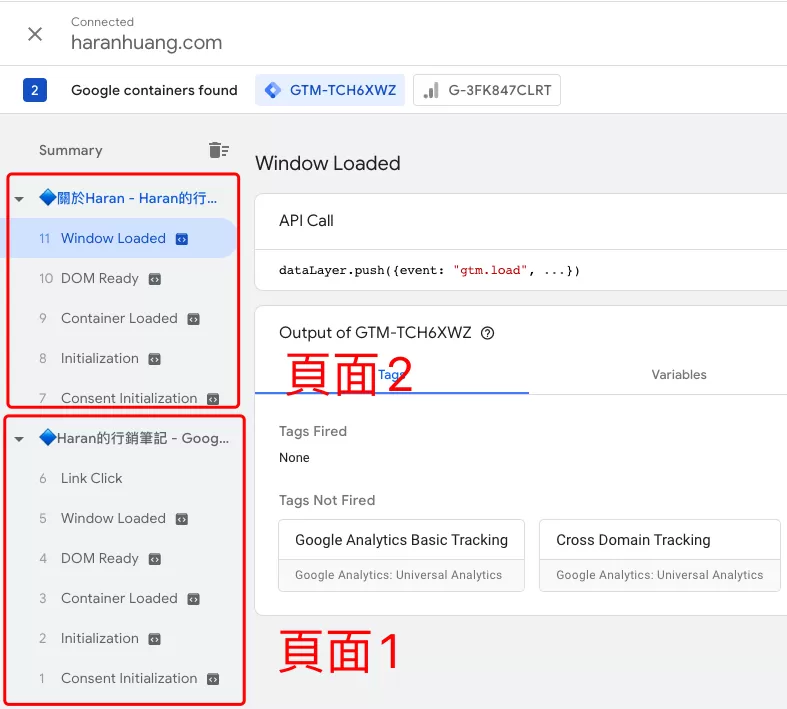Open the Cross Domain Tracking tag card
The image size is (787, 709).
tap(660, 555)
